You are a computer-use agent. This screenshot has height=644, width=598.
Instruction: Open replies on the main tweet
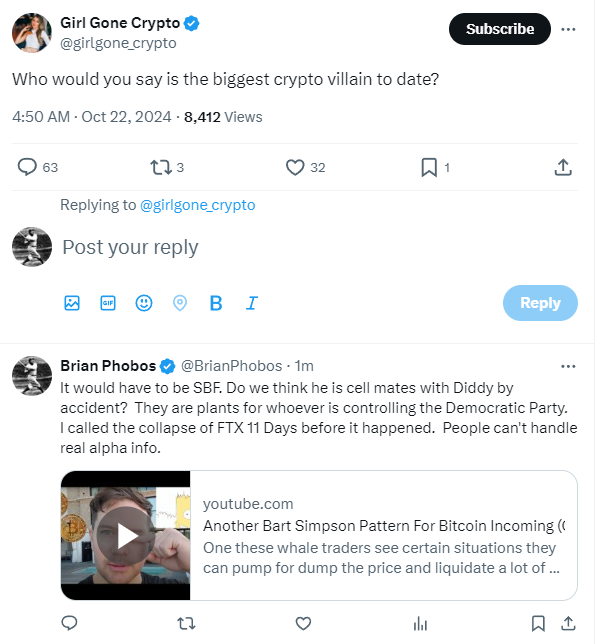(27, 167)
